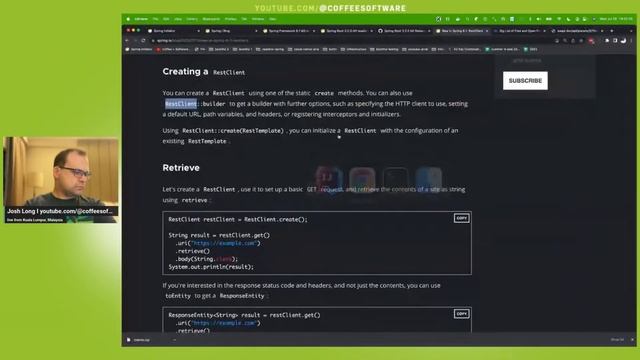Open the View menu in menu bar
The image size is (640, 360).
point(178,19)
